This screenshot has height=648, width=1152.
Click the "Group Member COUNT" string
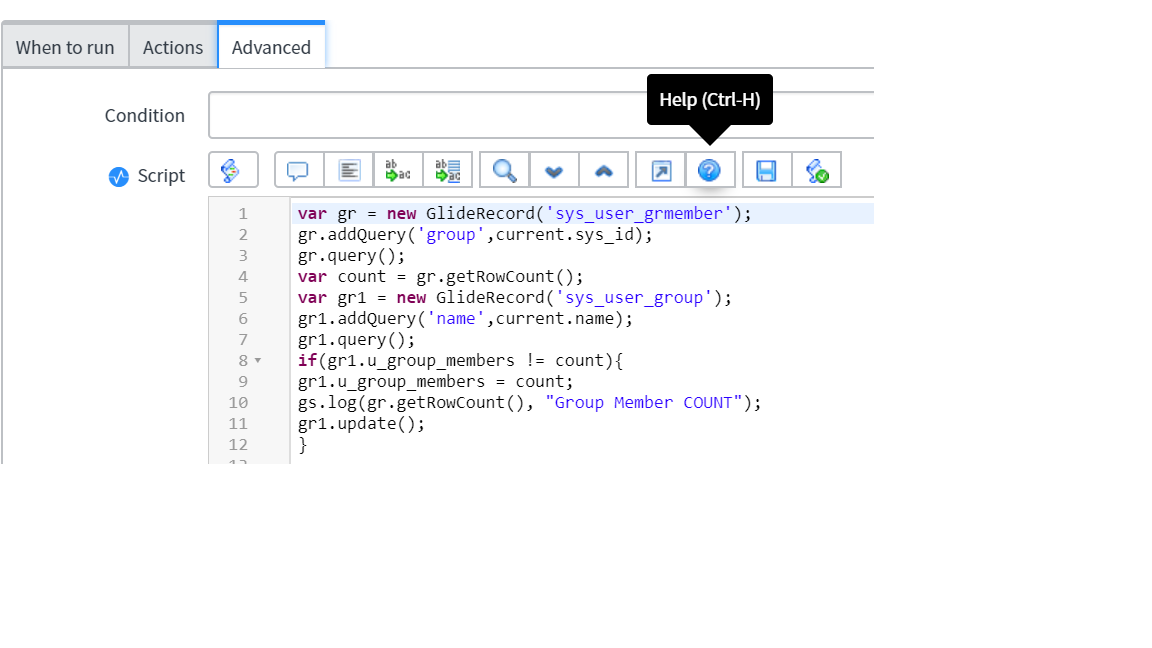pyautogui.click(x=644, y=403)
